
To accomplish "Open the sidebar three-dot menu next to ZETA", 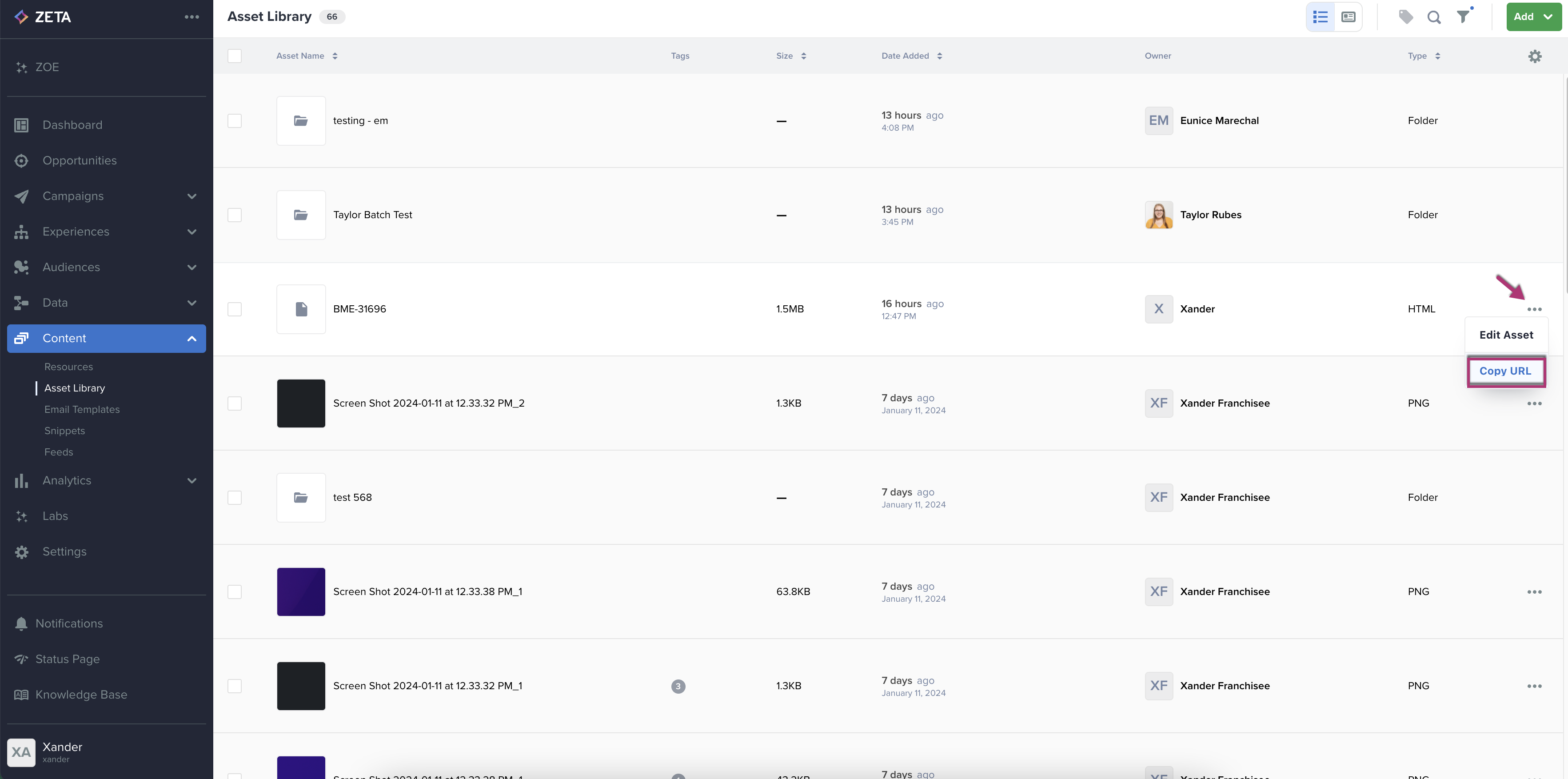I will (192, 17).
